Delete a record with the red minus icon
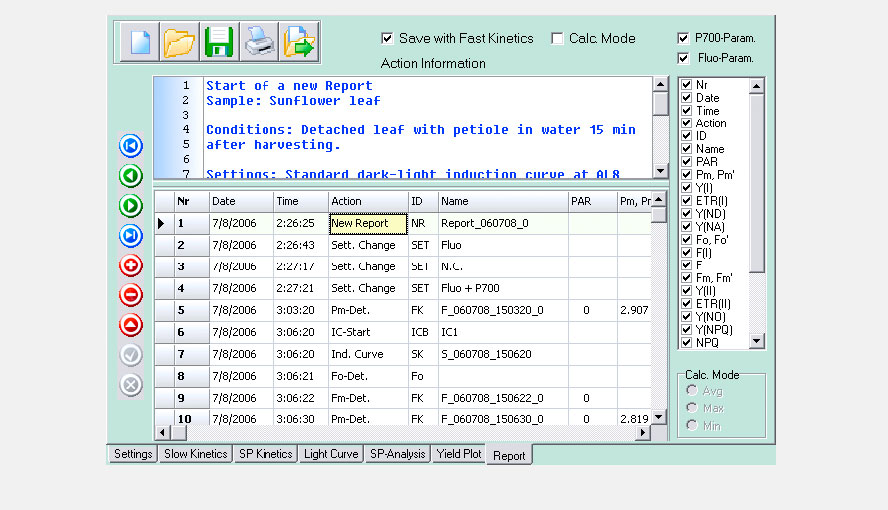The width and height of the screenshot is (888, 510). pyautogui.click(x=130, y=295)
